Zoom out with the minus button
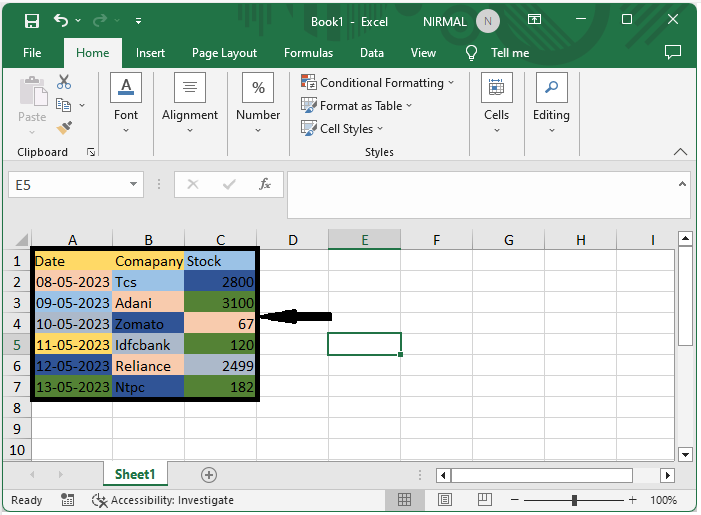This screenshot has height=515, width=701. [x=515, y=500]
